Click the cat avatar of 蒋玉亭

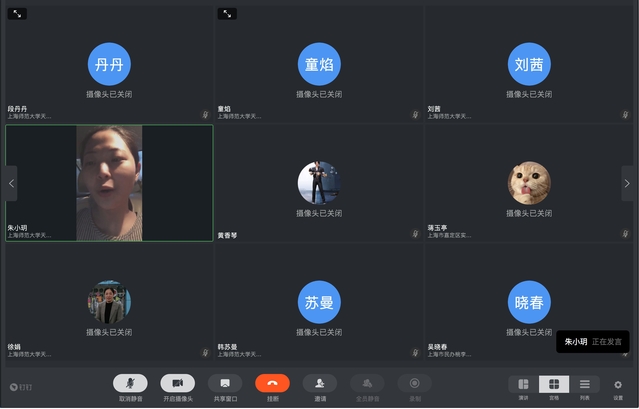click(529, 182)
